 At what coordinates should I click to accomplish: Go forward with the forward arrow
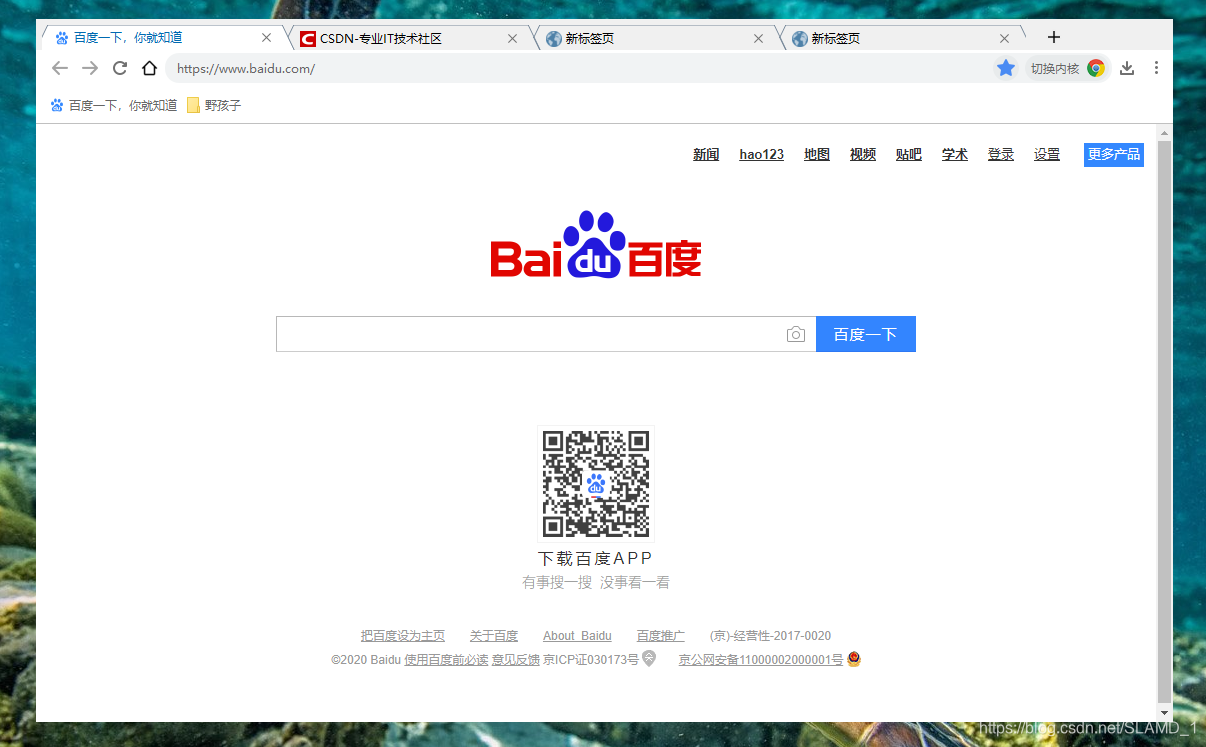pyautogui.click(x=90, y=68)
